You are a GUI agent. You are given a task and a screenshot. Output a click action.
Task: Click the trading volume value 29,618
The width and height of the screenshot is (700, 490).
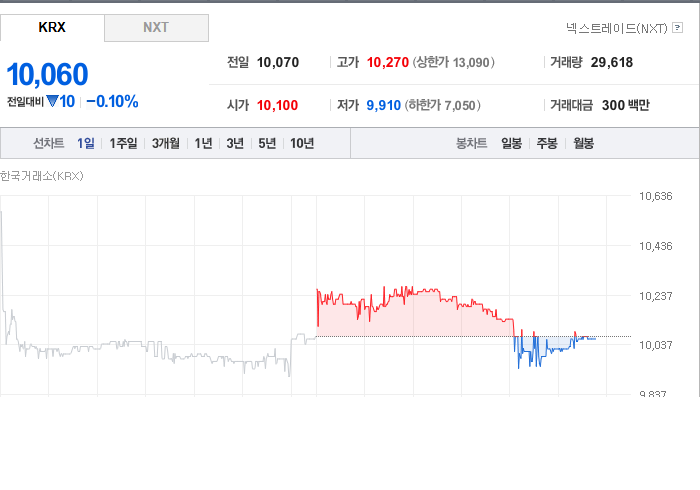pyautogui.click(x=612, y=62)
